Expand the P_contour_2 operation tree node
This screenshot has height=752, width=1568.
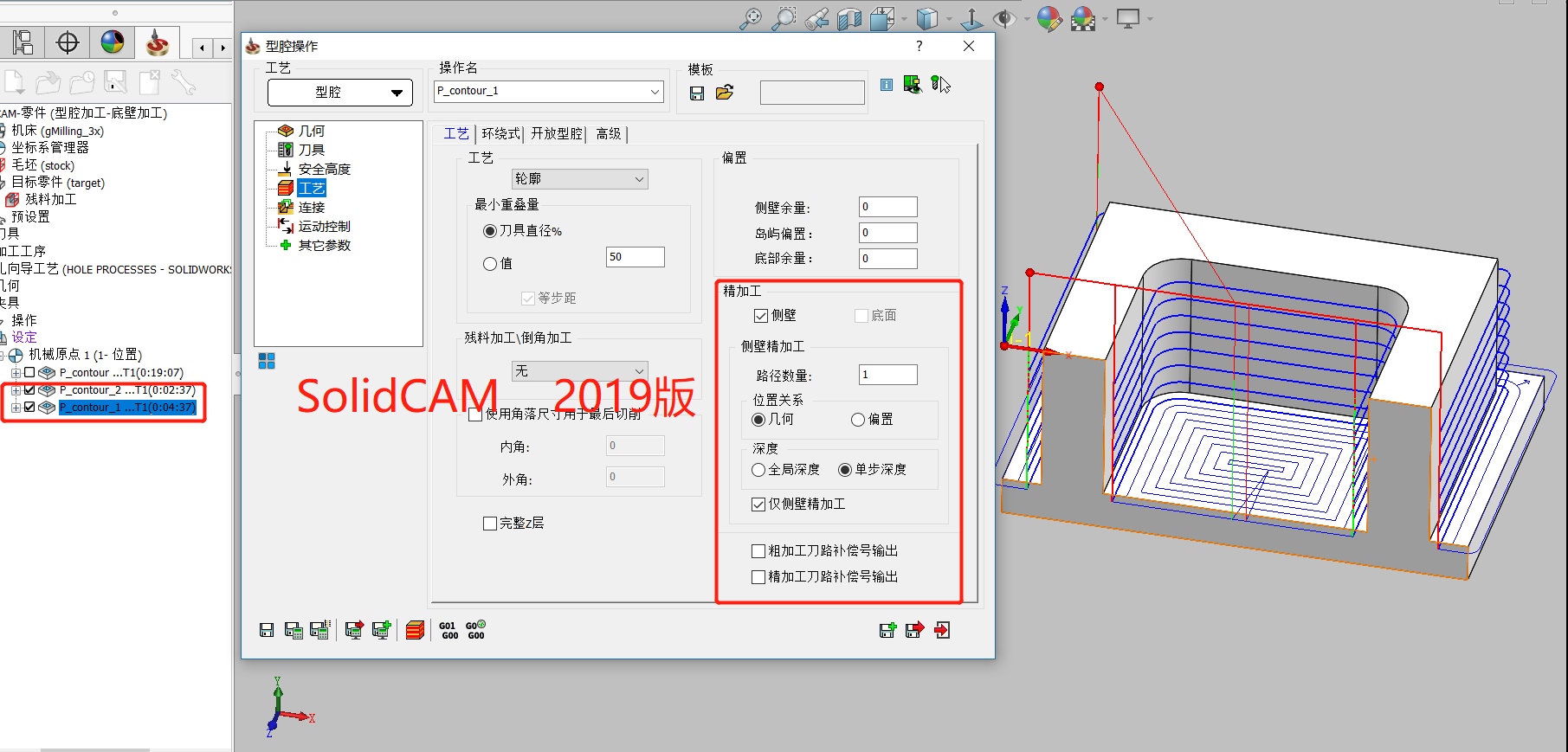coord(16,390)
